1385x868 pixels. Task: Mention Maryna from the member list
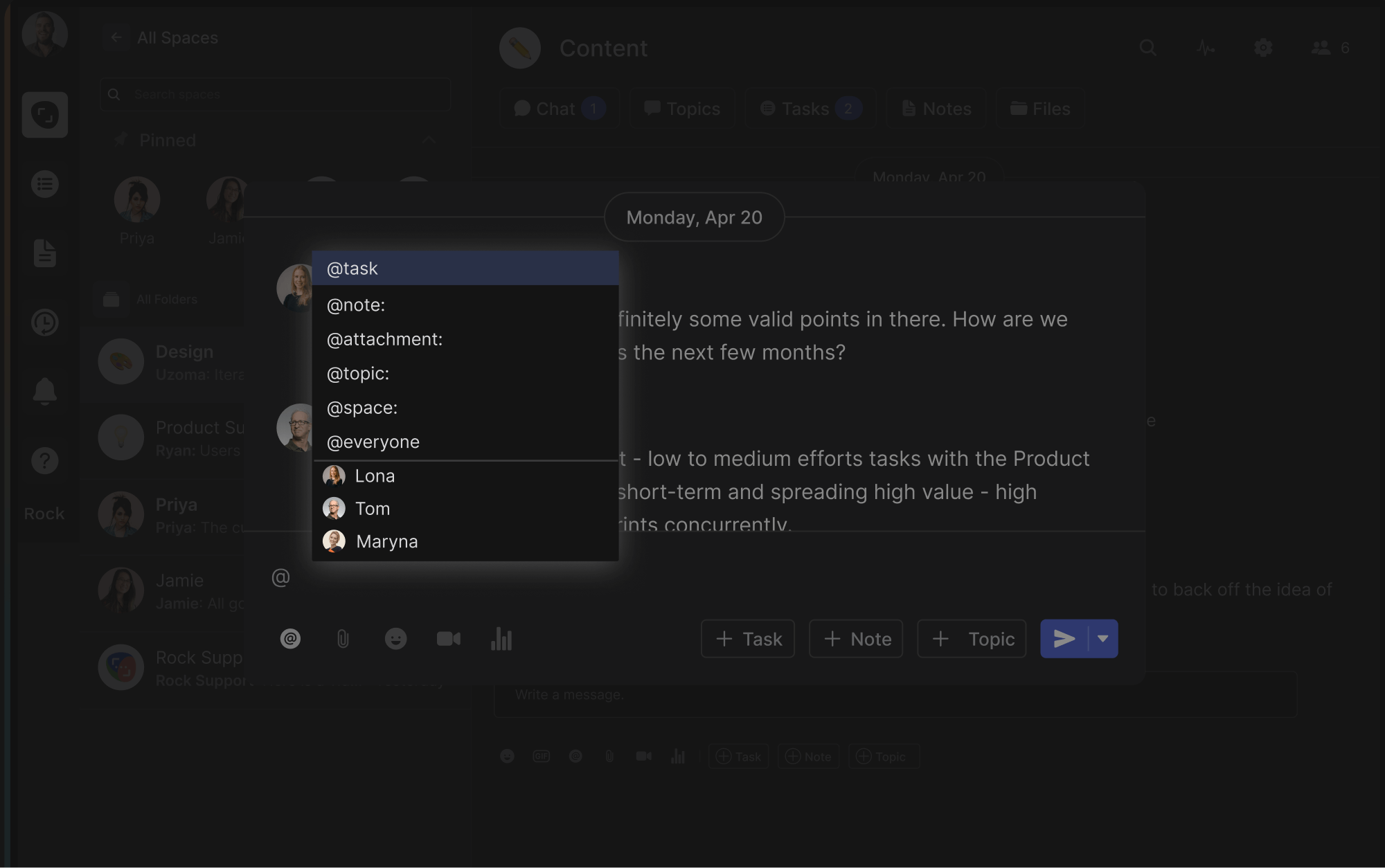[x=386, y=541]
